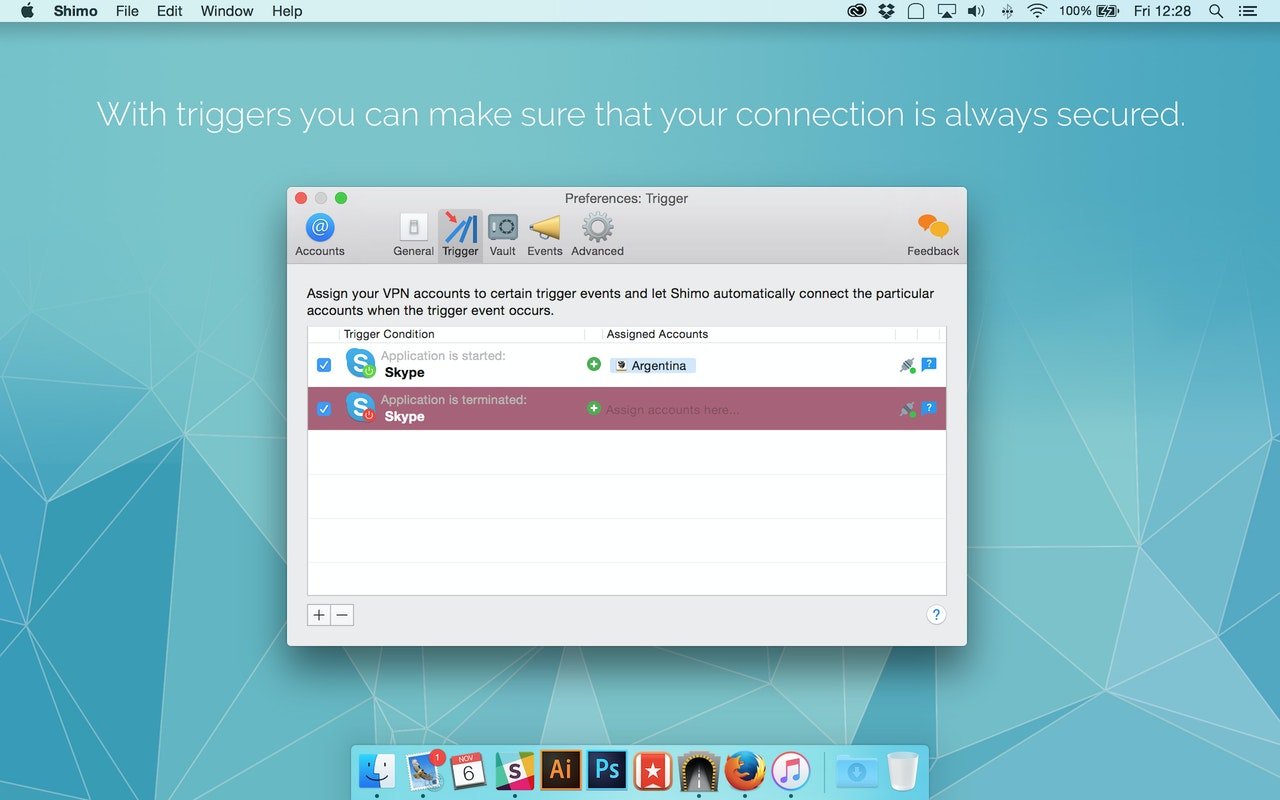Click the Assign accounts here field

point(672,409)
